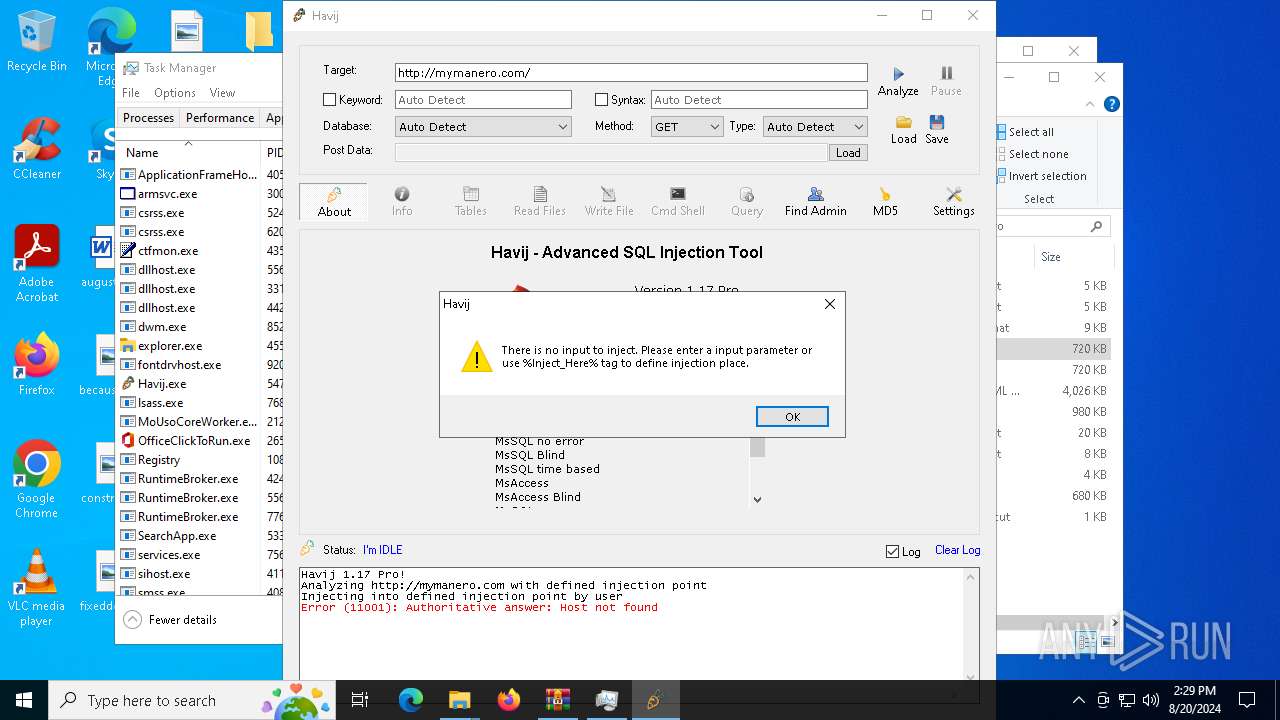
Task: Open Adobe Acrobat desktop icon
Action: [37, 264]
